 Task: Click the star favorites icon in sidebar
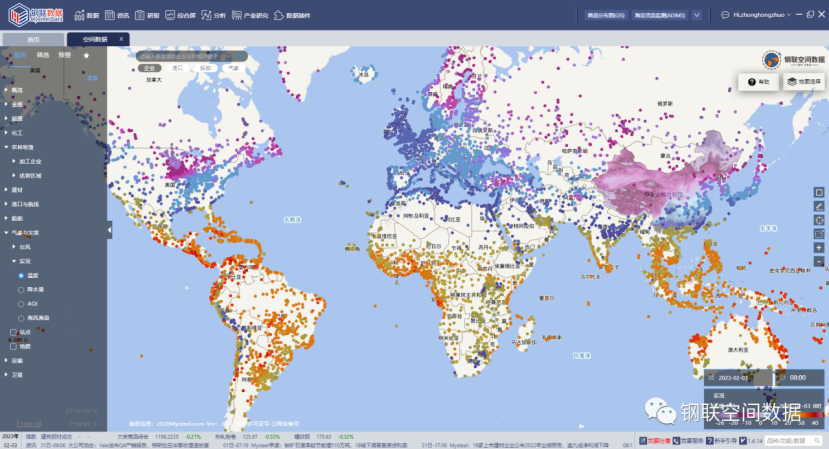click(x=86, y=55)
